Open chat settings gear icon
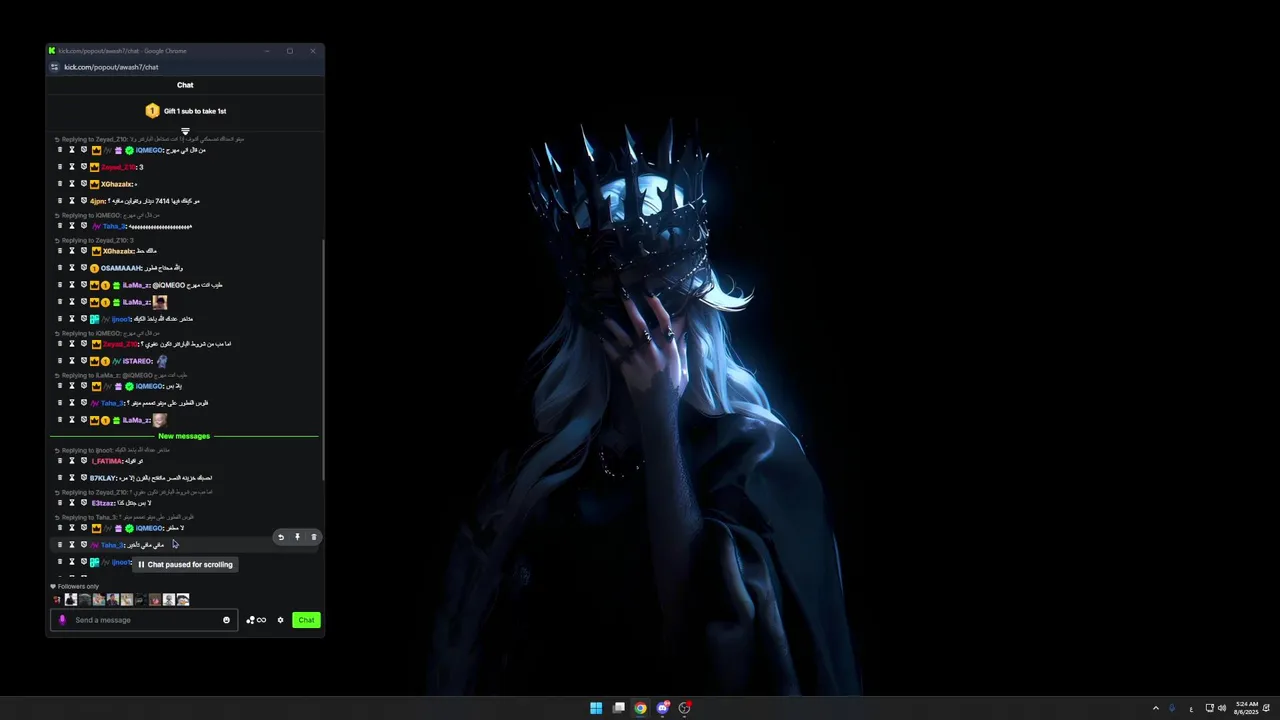 (x=280, y=620)
